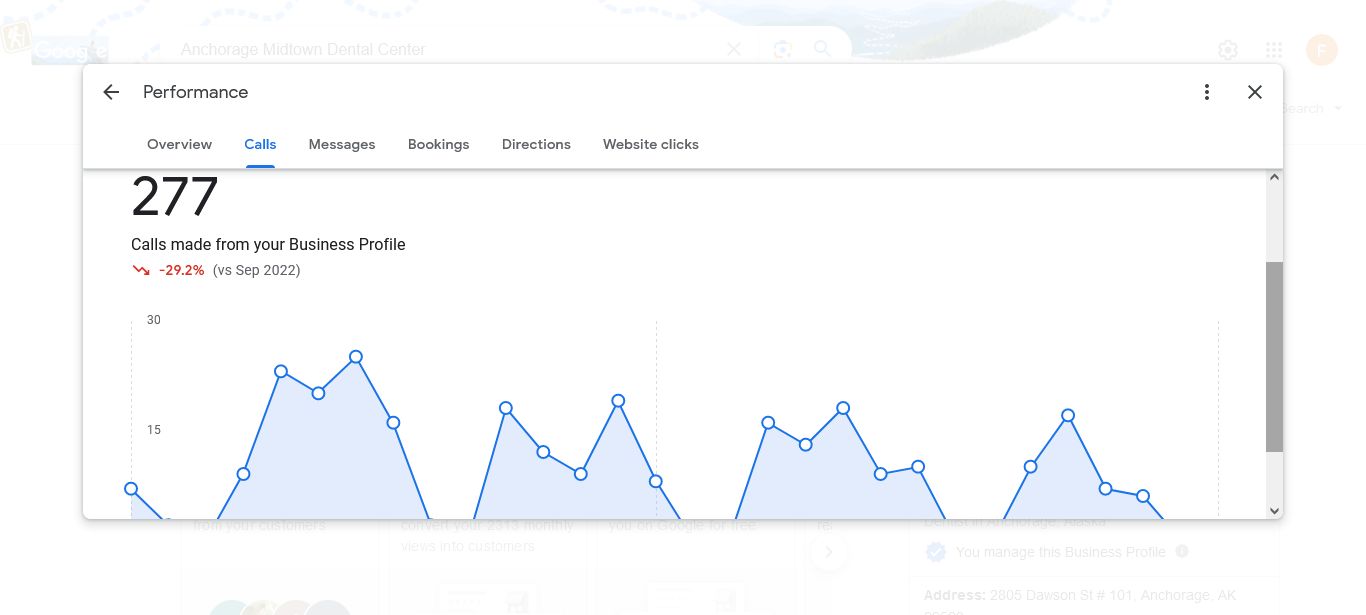Click the scrollbar down arrow

(1274, 510)
